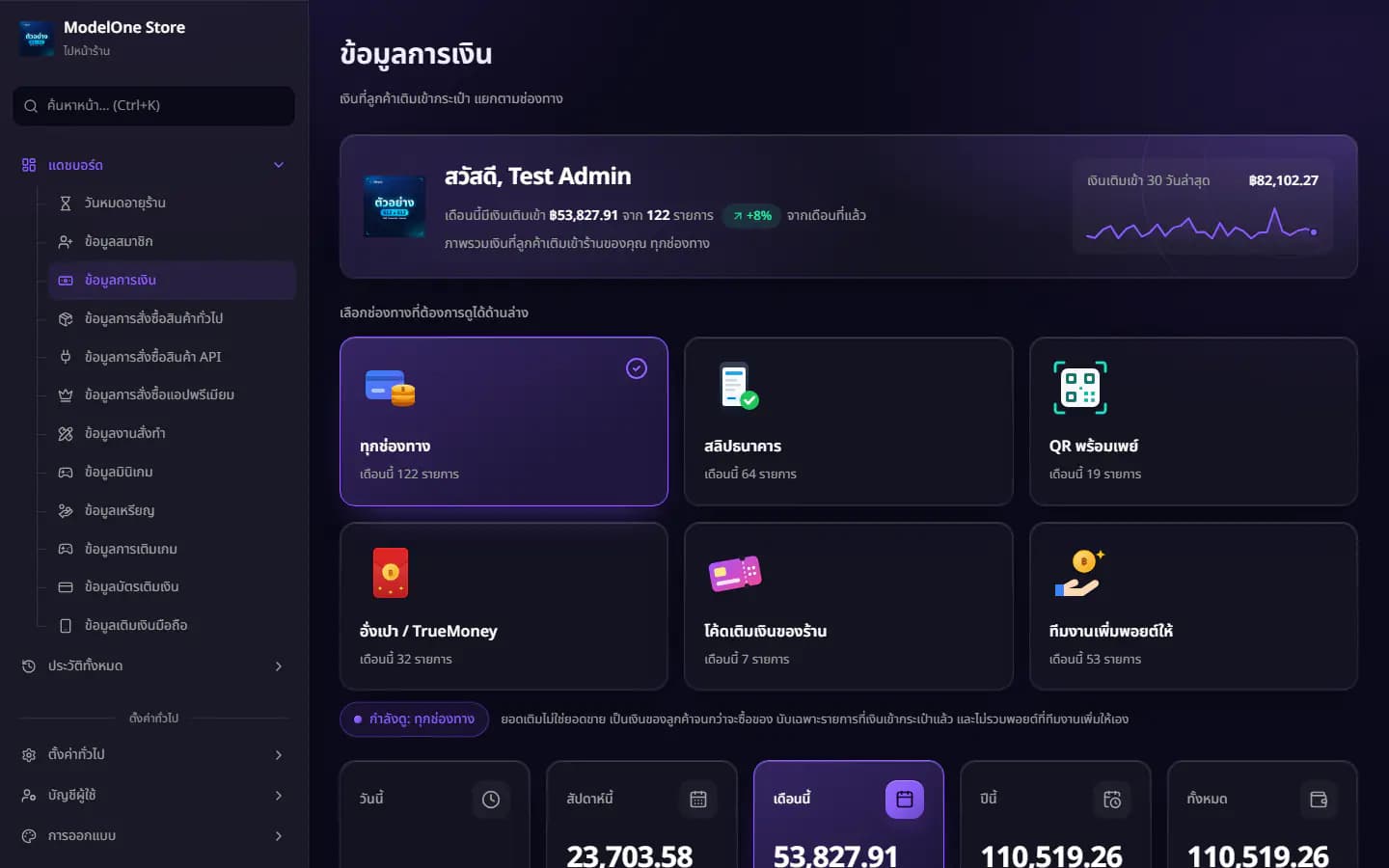Focus the ค้นหาหน้า search field
1389x868 pixels.
(x=154, y=106)
